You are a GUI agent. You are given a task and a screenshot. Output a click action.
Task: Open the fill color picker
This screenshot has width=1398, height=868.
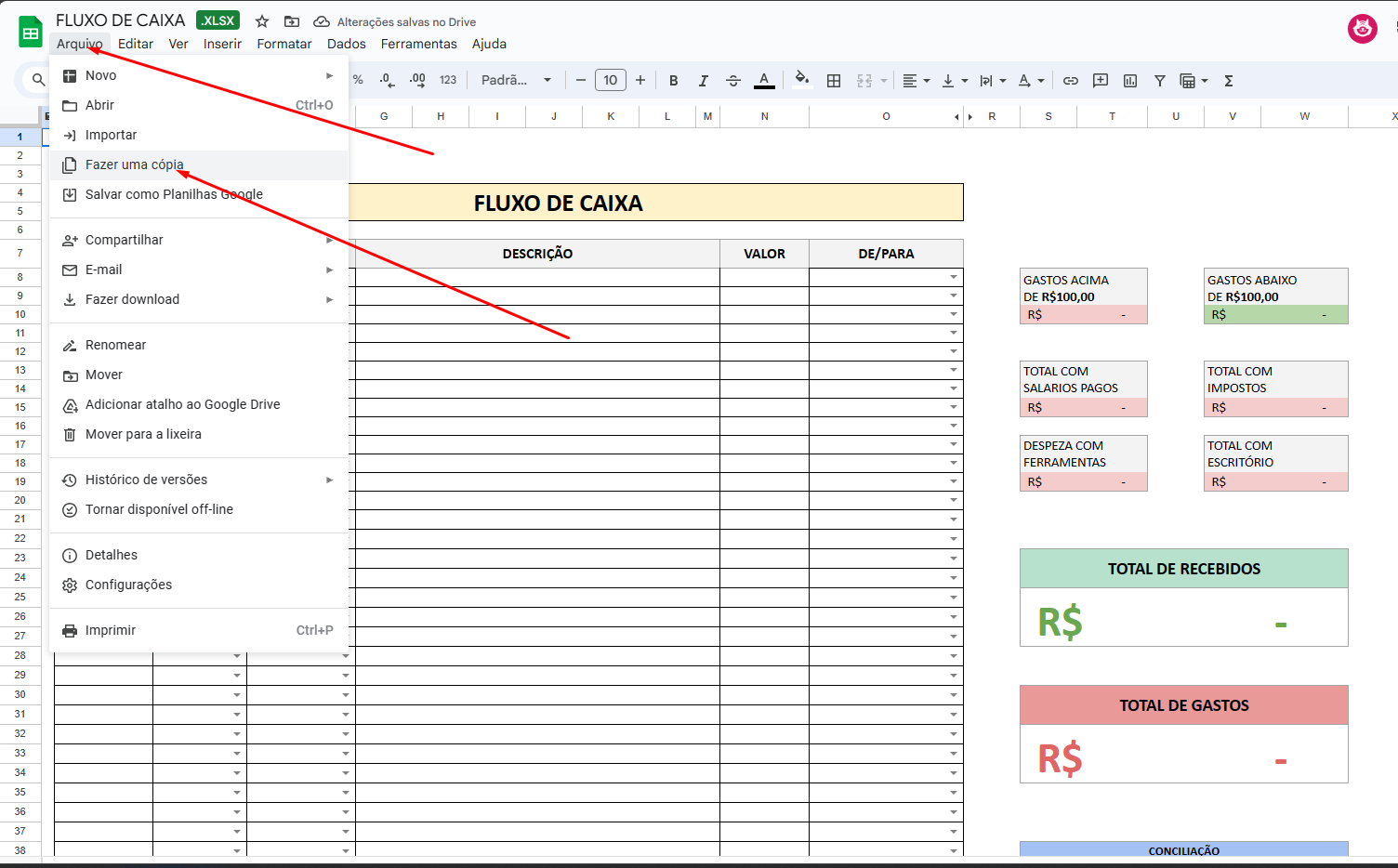[x=802, y=80]
